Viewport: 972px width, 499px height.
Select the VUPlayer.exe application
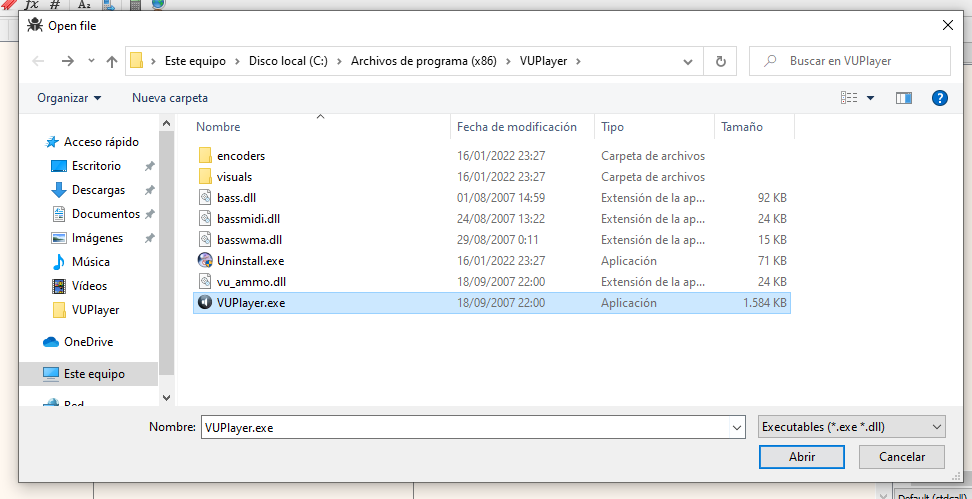[x=492, y=303]
